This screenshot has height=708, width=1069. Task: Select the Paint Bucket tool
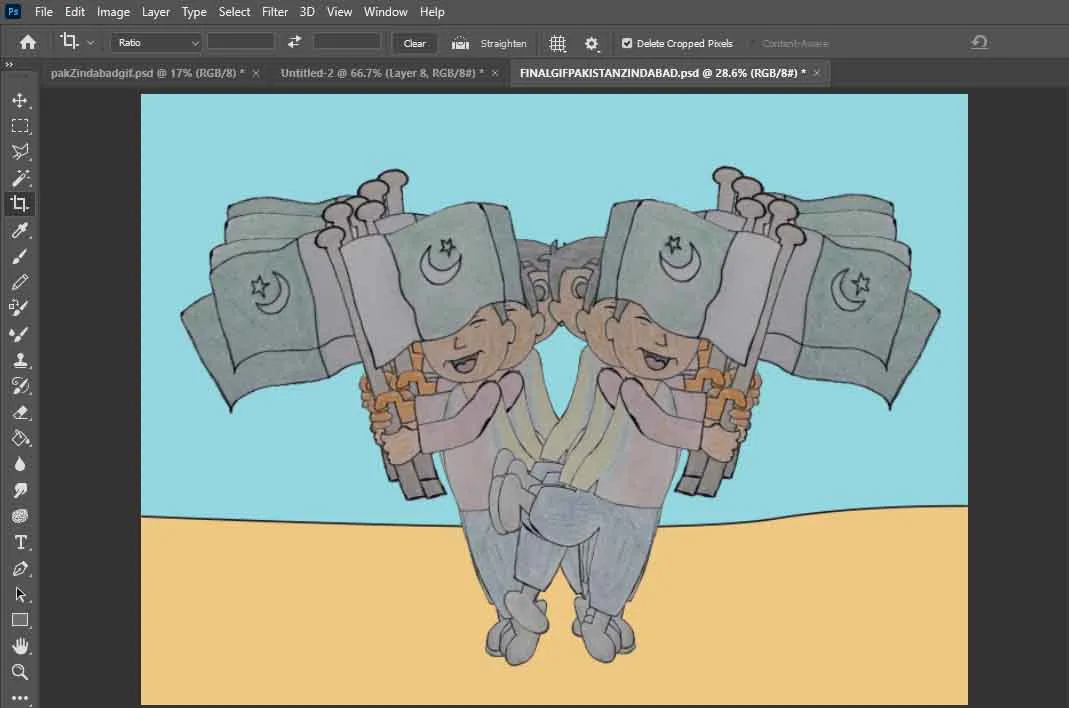pyautogui.click(x=20, y=438)
